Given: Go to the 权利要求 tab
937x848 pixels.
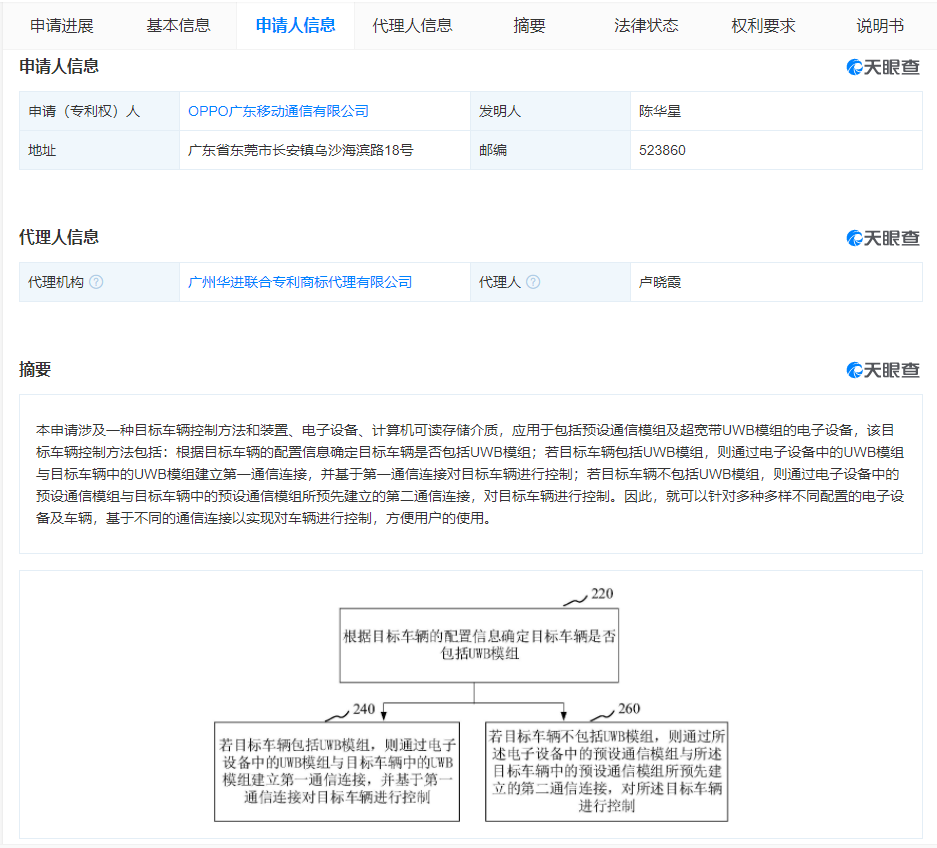Looking at the screenshot, I should click(763, 26).
